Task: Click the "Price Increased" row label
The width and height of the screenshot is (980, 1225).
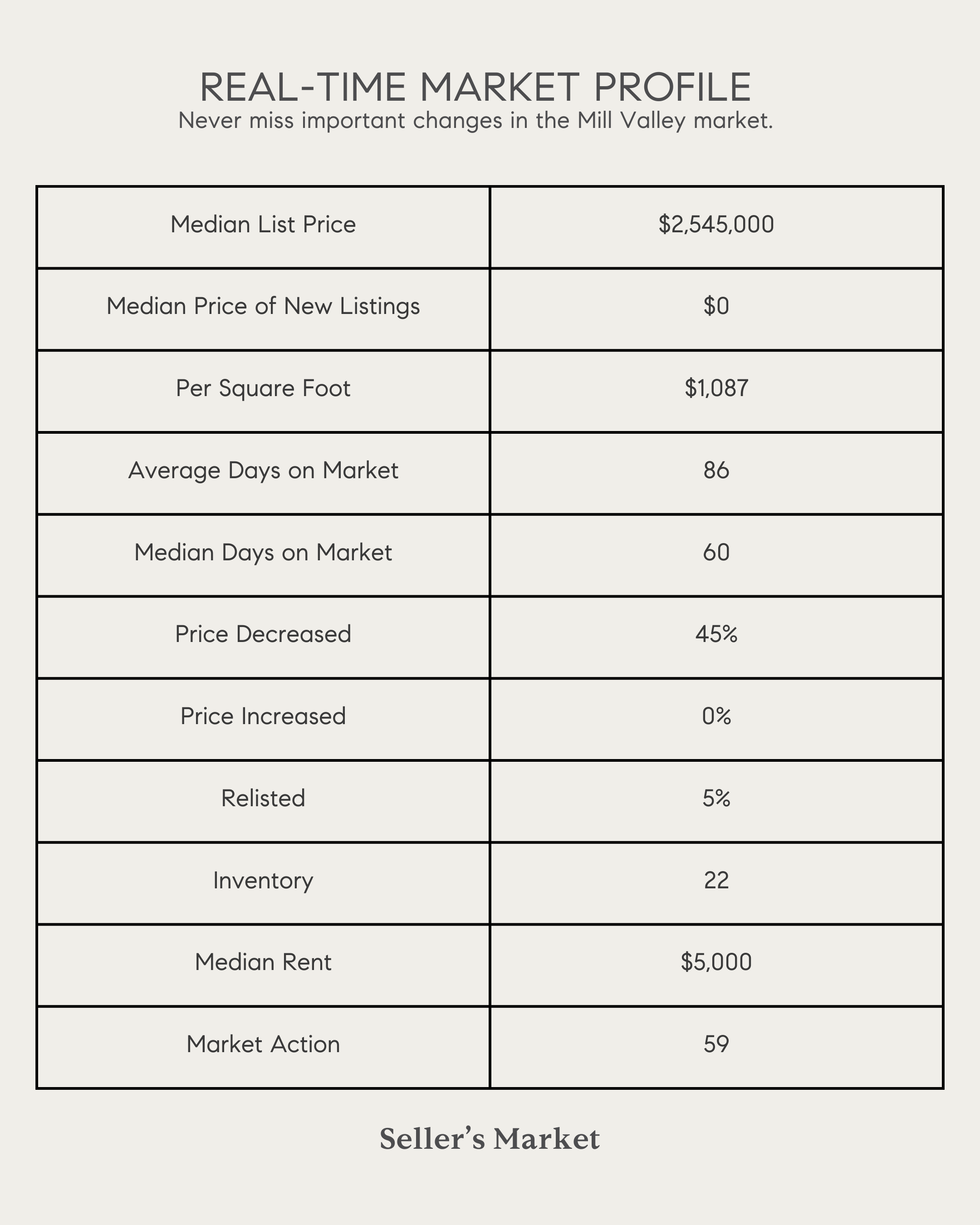Action: click(x=263, y=716)
